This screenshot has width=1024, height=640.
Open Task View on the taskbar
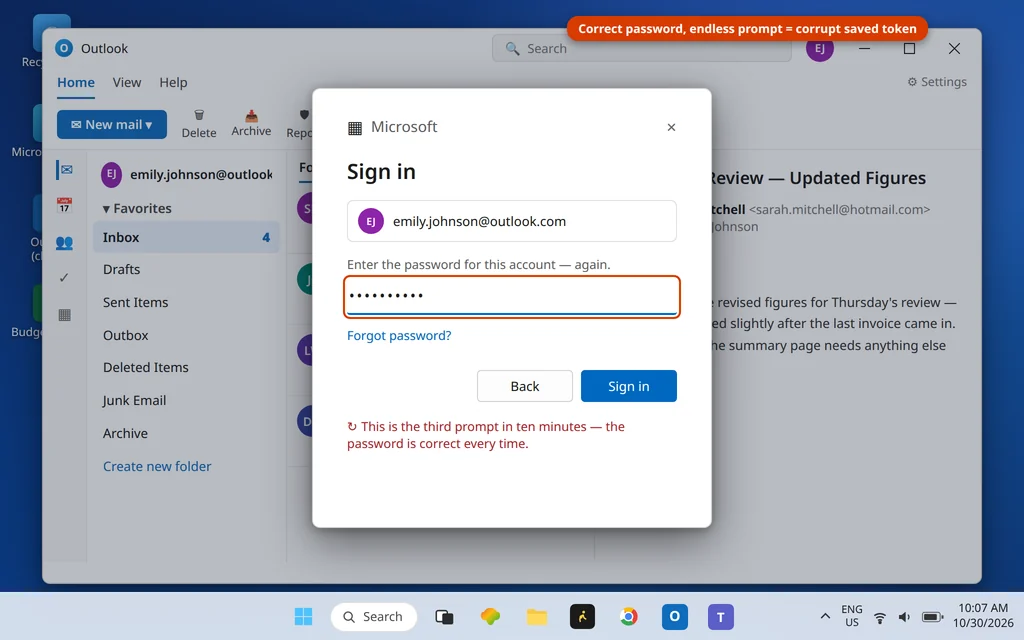(x=444, y=616)
